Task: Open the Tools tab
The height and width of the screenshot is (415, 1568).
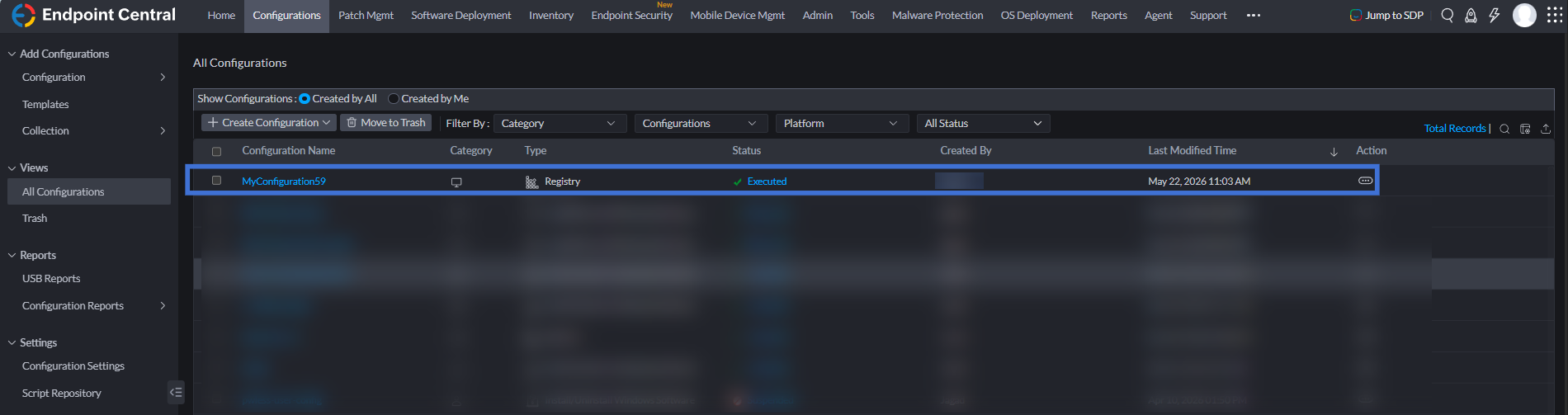Action: point(862,15)
